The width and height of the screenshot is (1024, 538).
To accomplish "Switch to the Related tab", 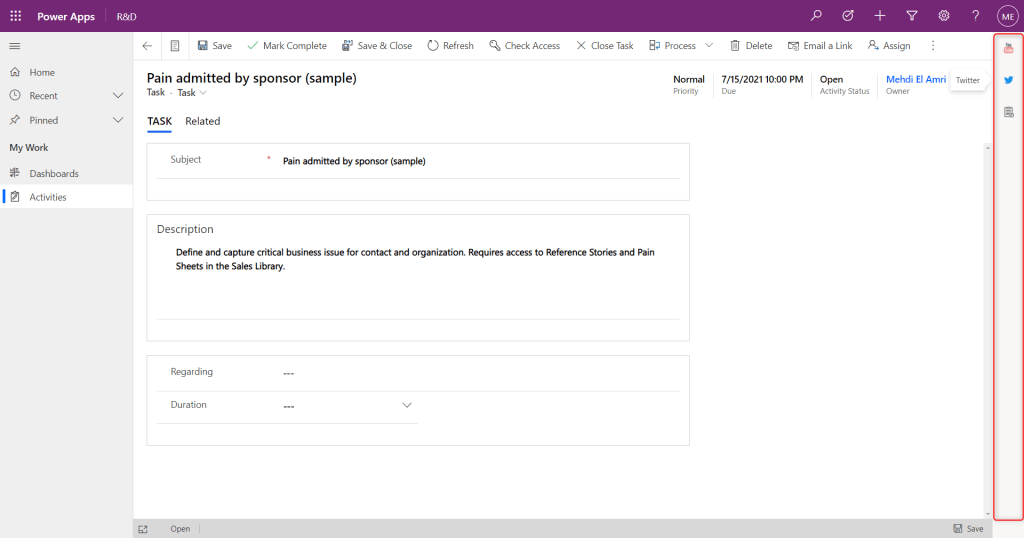I will 202,121.
